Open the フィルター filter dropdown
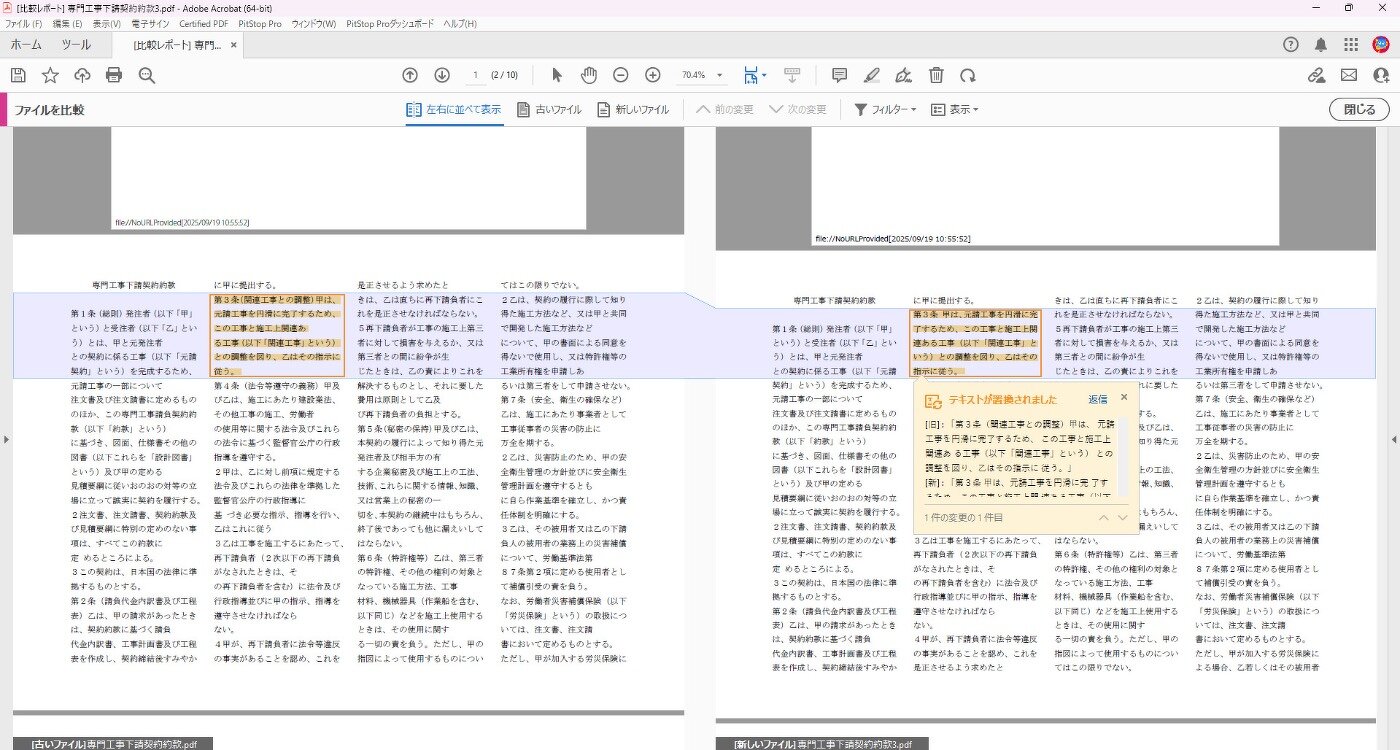Image resolution: width=1400 pixels, height=750 pixels. 885,110
